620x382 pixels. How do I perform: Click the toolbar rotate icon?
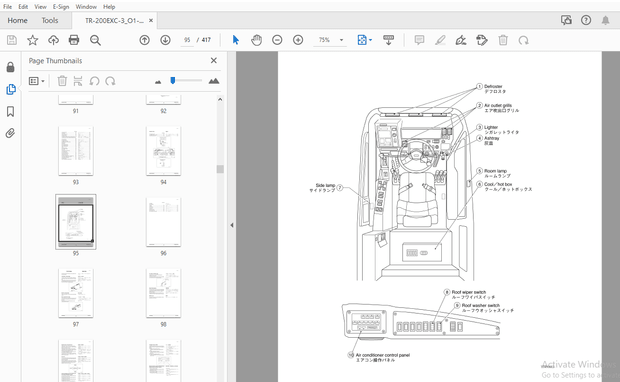[x=524, y=40]
